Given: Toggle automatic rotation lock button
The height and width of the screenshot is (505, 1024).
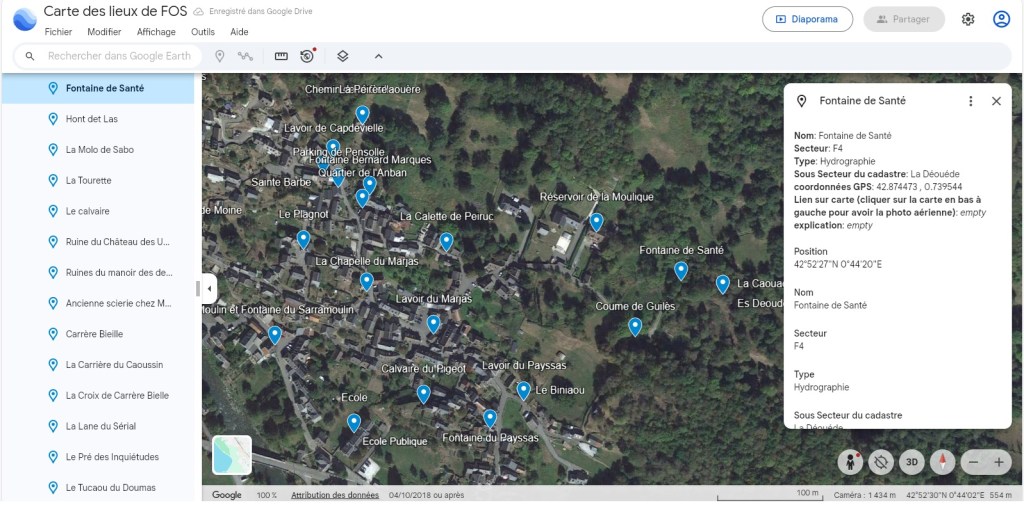Looking at the screenshot, I should click(x=880, y=462).
